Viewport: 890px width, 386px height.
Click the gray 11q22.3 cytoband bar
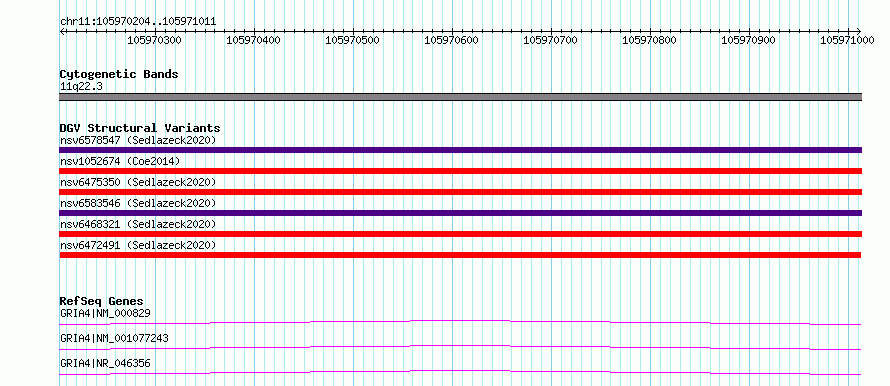click(x=460, y=97)
